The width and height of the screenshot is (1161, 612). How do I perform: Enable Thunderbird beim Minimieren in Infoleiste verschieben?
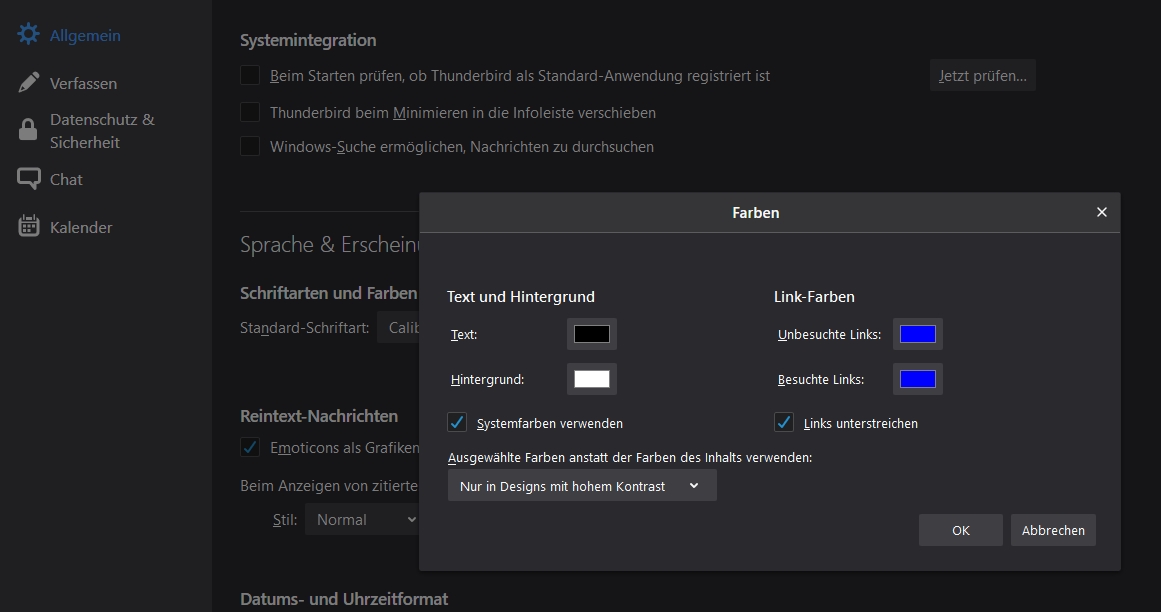(x=250, y=113)
